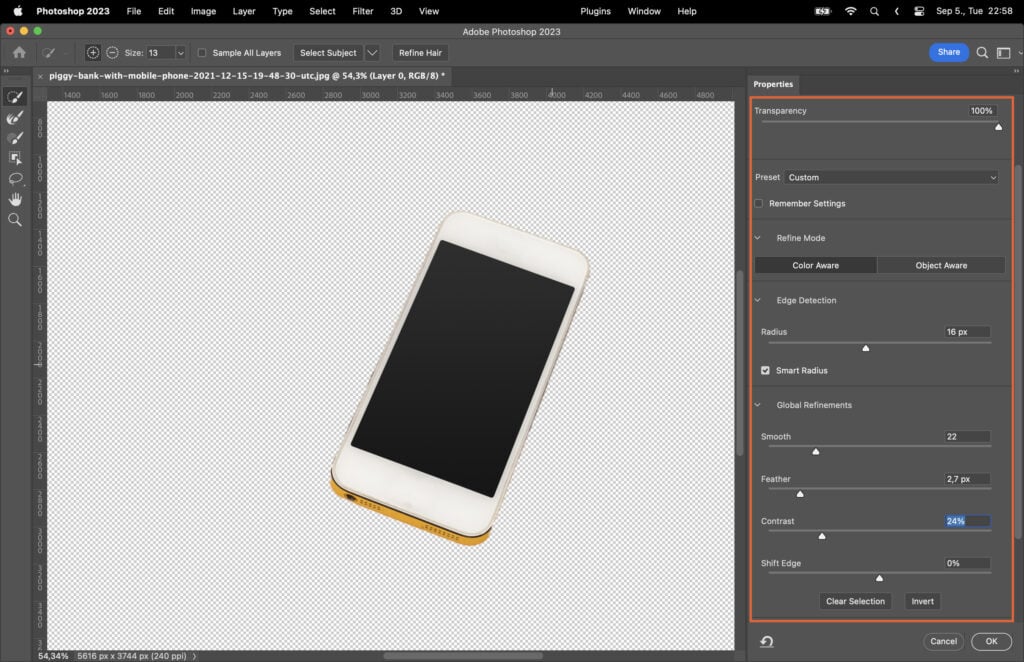This screenshot has height=662, width=1024.
Task: Select the Quick Selection tool
Action: tap(14, 96)
